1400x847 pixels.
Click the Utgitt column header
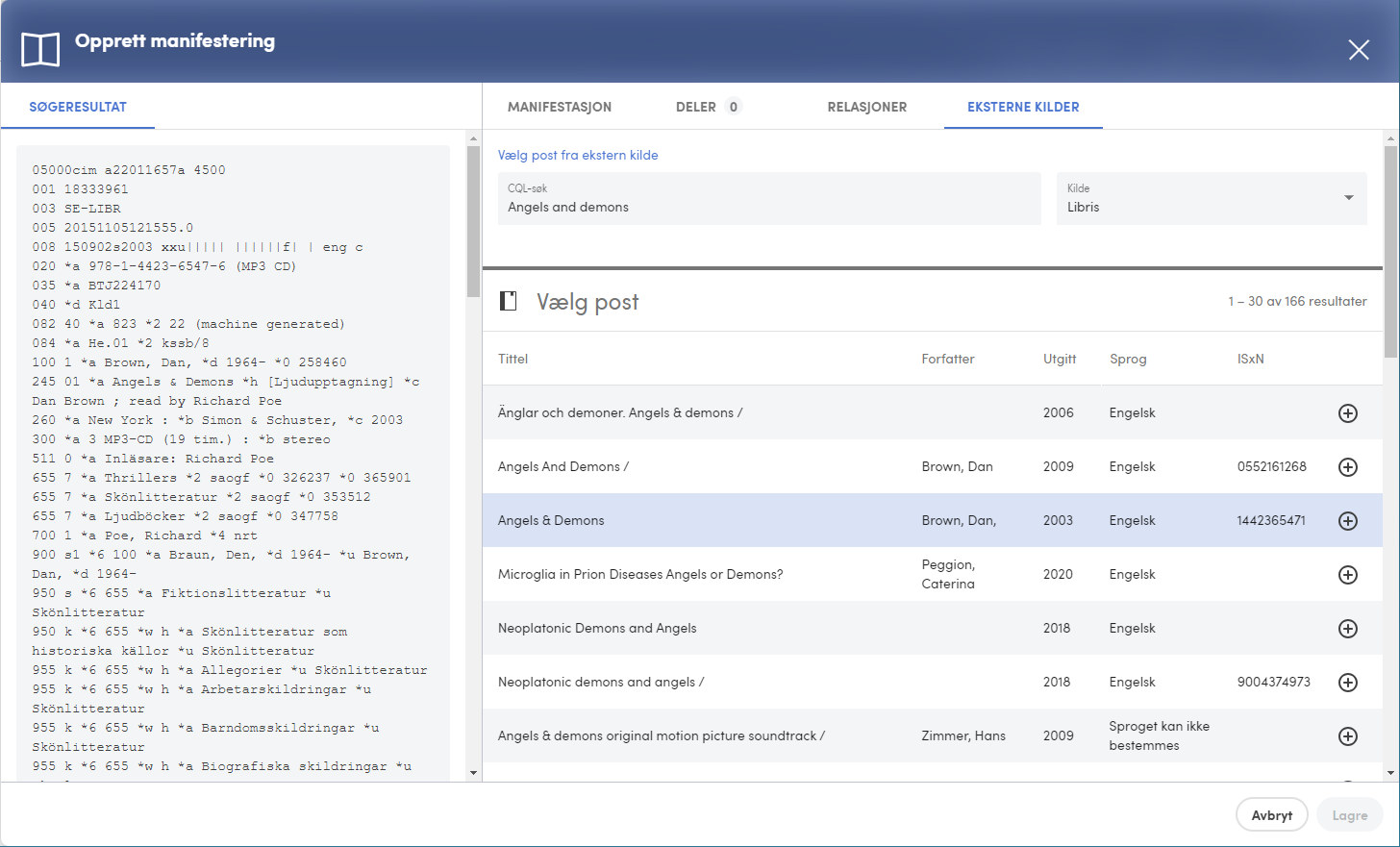coord(1060,359)
